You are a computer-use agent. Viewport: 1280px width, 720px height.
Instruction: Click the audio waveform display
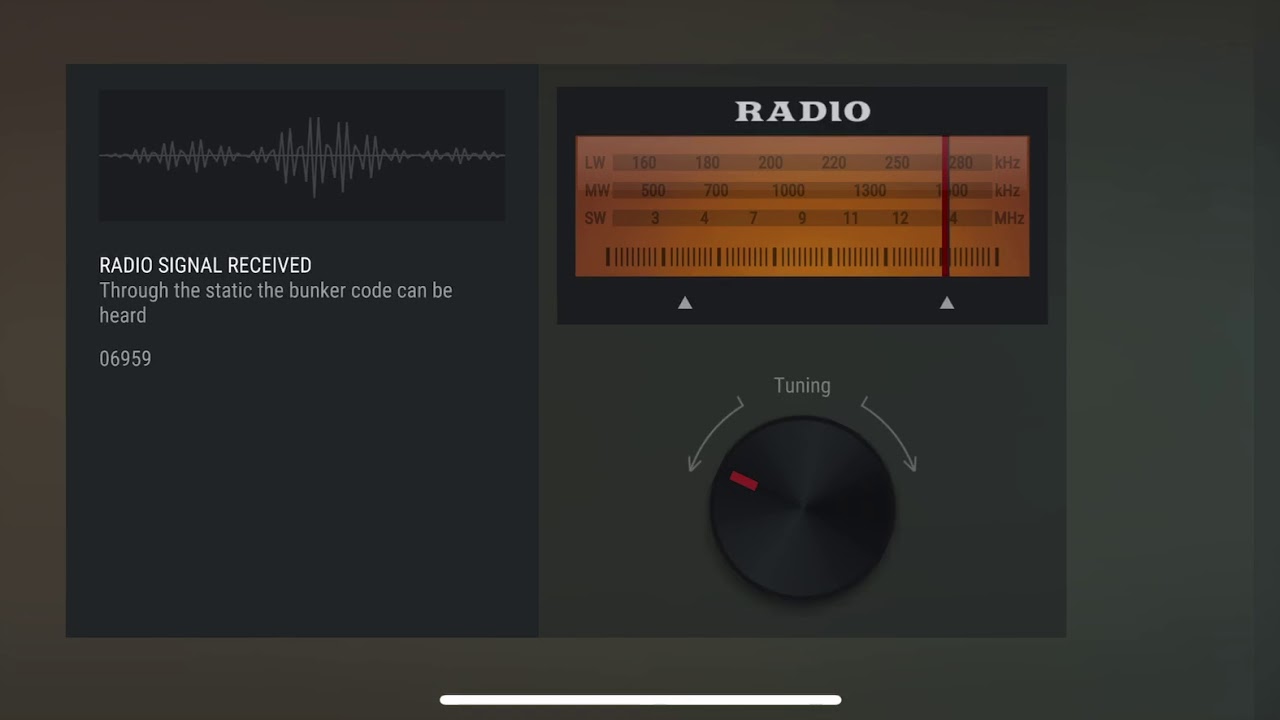click(x=302, y=155)
